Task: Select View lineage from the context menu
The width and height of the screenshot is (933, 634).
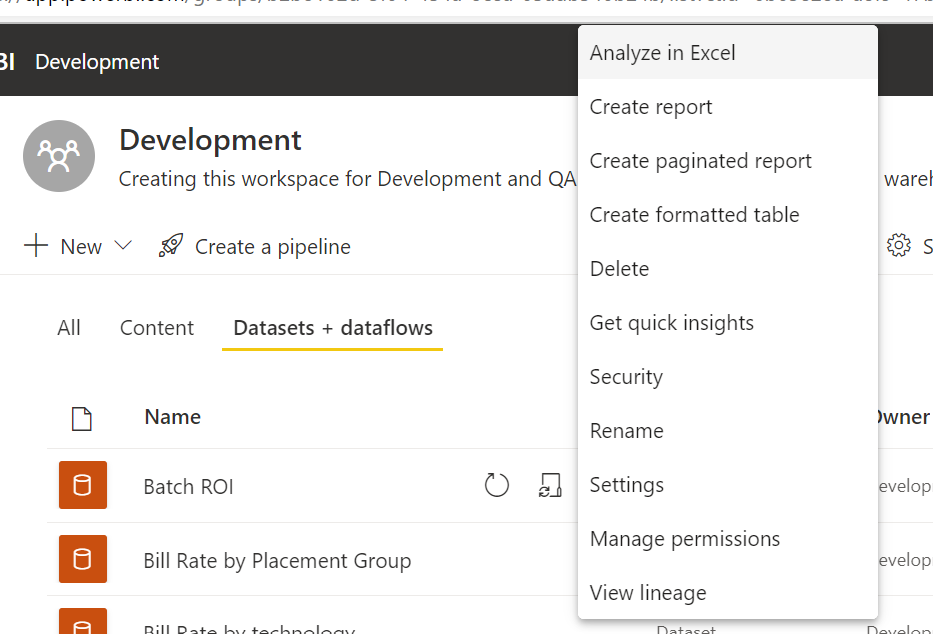Action: click(x=648, y=592)
